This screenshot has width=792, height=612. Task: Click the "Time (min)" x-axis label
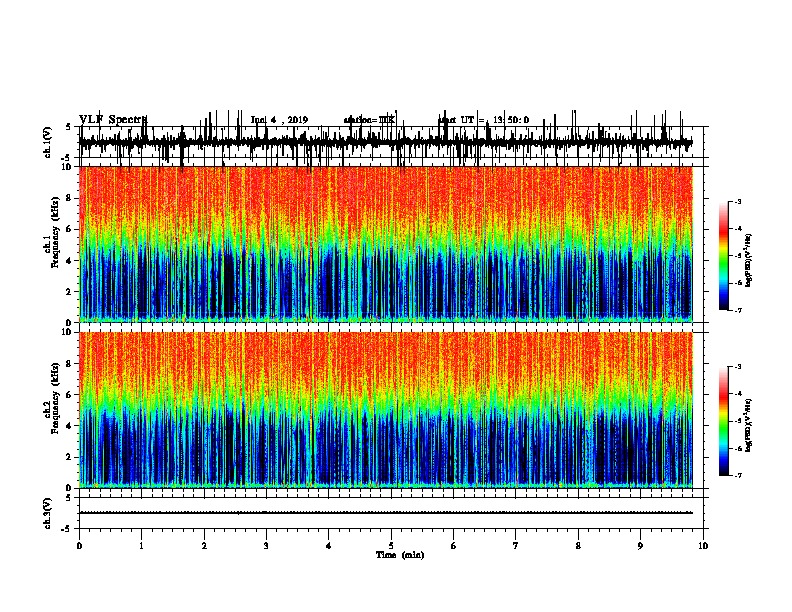coord(400,555)
